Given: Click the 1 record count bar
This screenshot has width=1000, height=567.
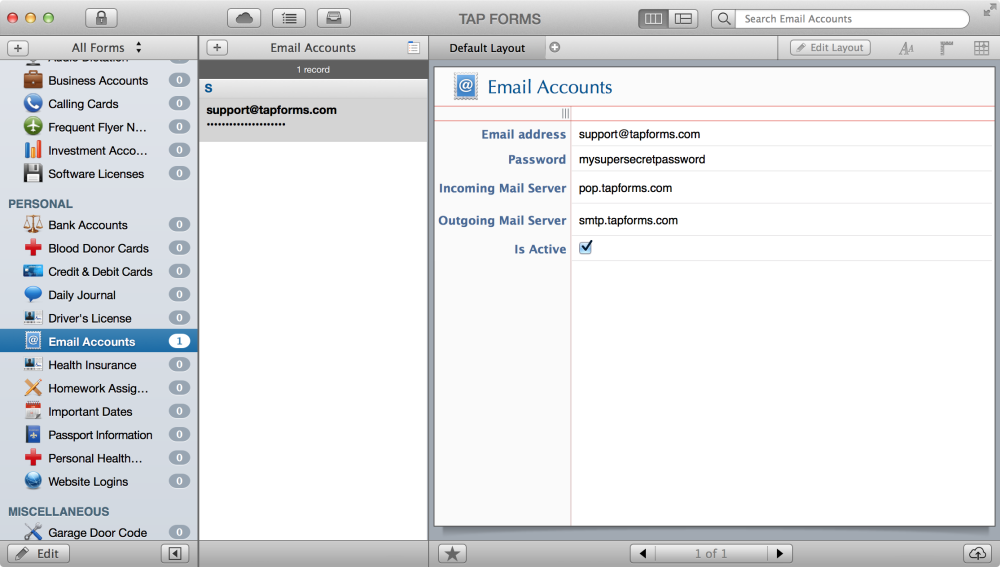Looking at the screenshot, I should coord(313,70).
